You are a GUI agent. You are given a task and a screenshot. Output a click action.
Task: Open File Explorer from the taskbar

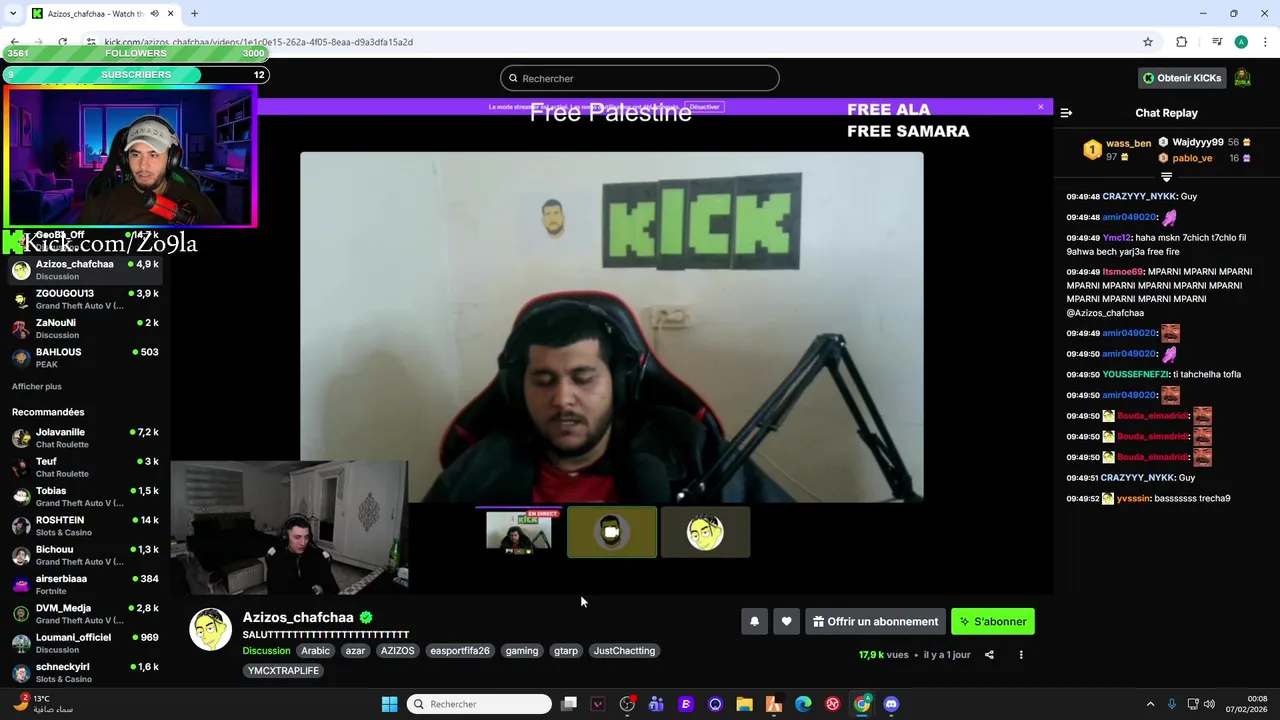point(744,704)
